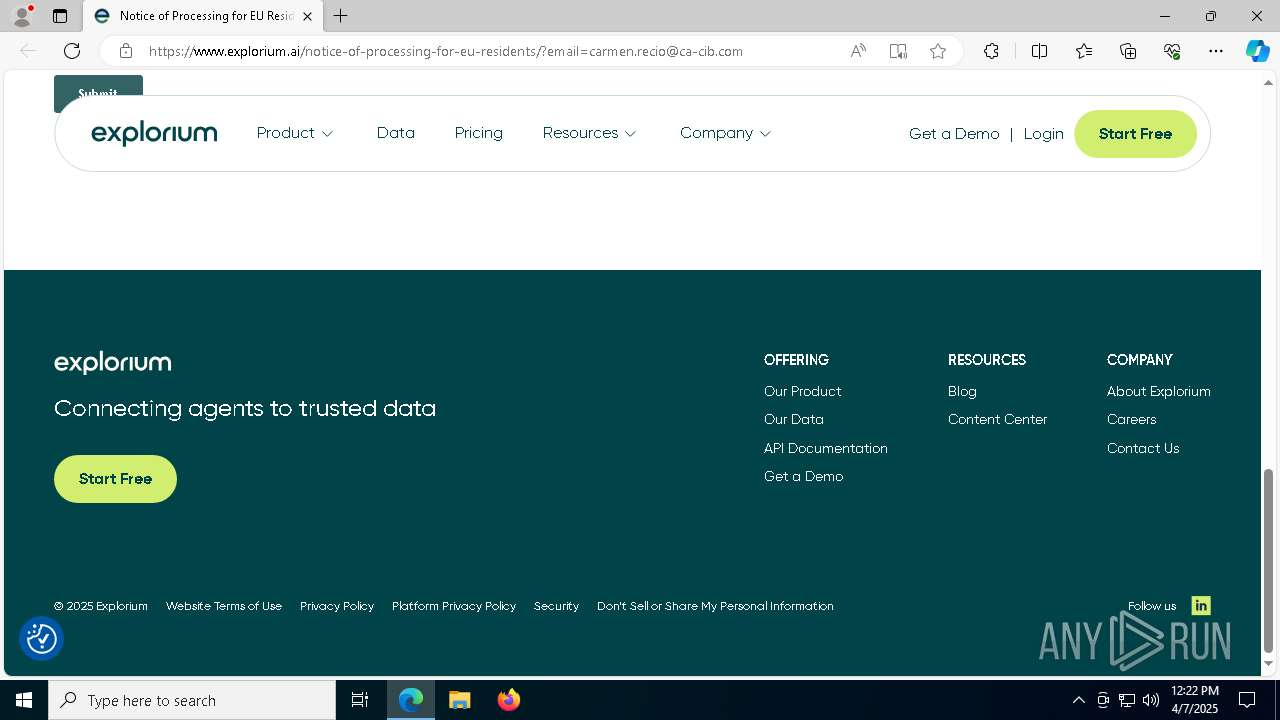Open footer Get a Demo link
This screenshot has height=720, width=1280.
(x=803, y=477)
